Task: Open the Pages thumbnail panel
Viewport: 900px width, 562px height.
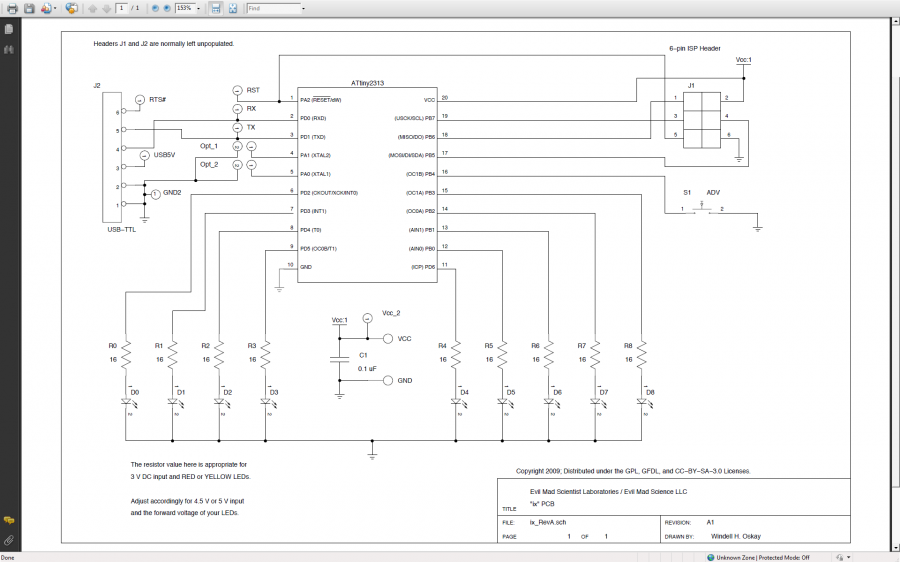Action: (9, 29)
